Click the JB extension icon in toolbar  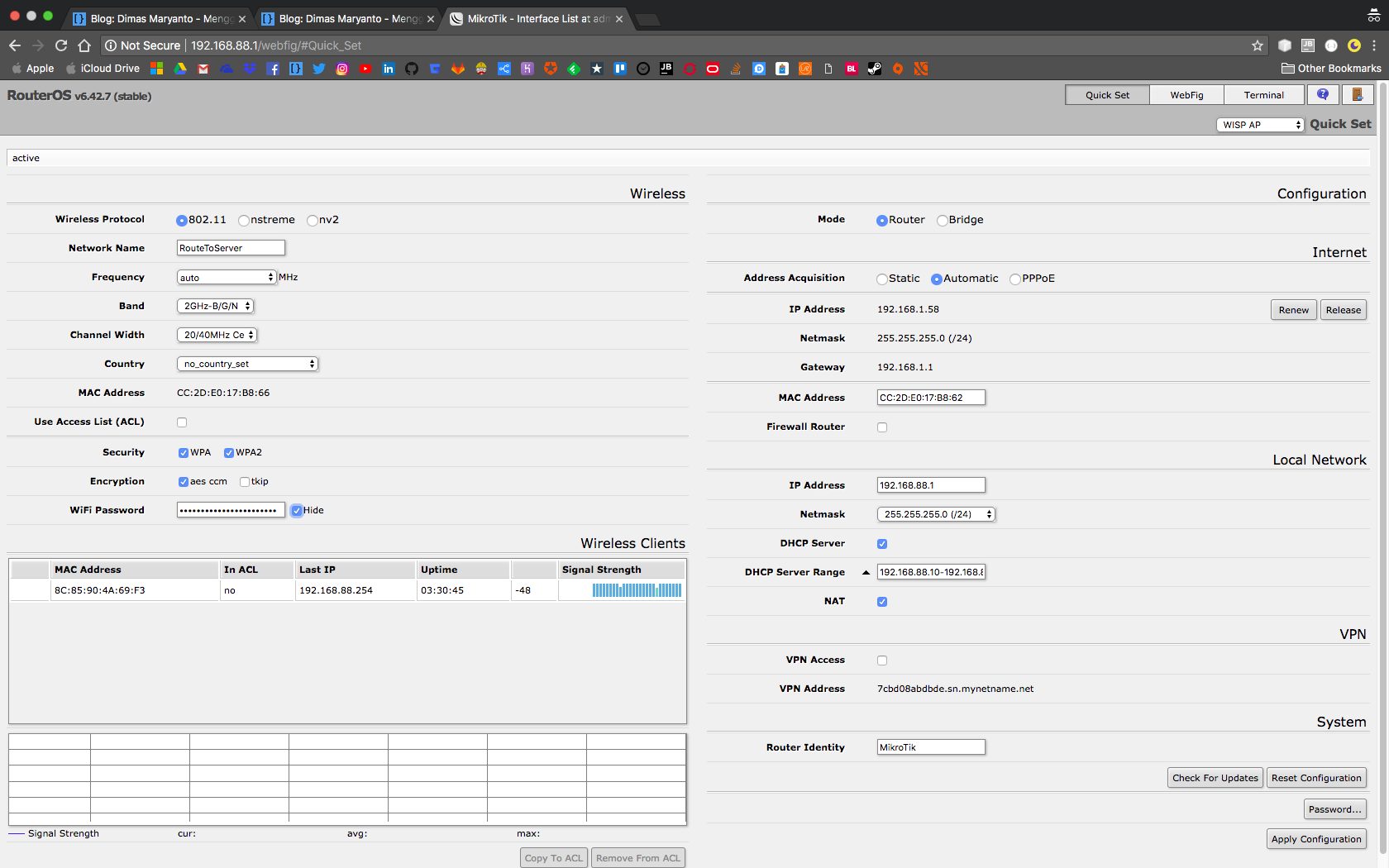tap(1307, 45)
